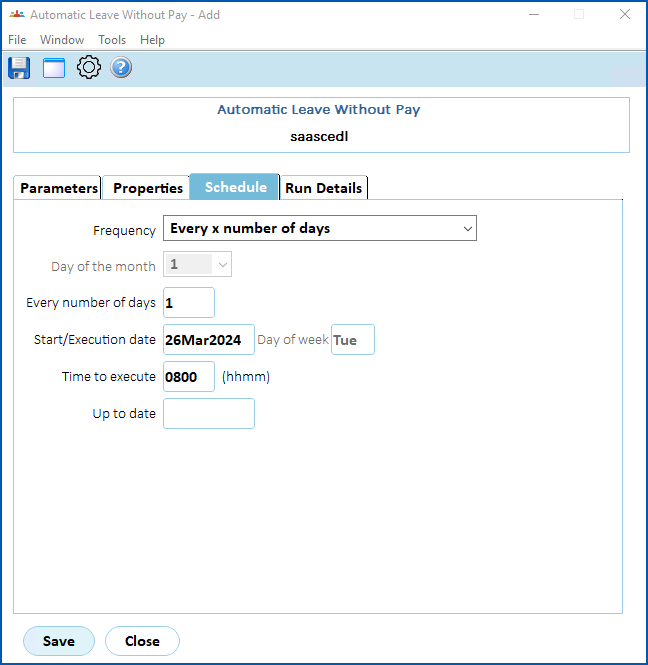
Task: Select the Schedule tab
Action: pos(235,187)
